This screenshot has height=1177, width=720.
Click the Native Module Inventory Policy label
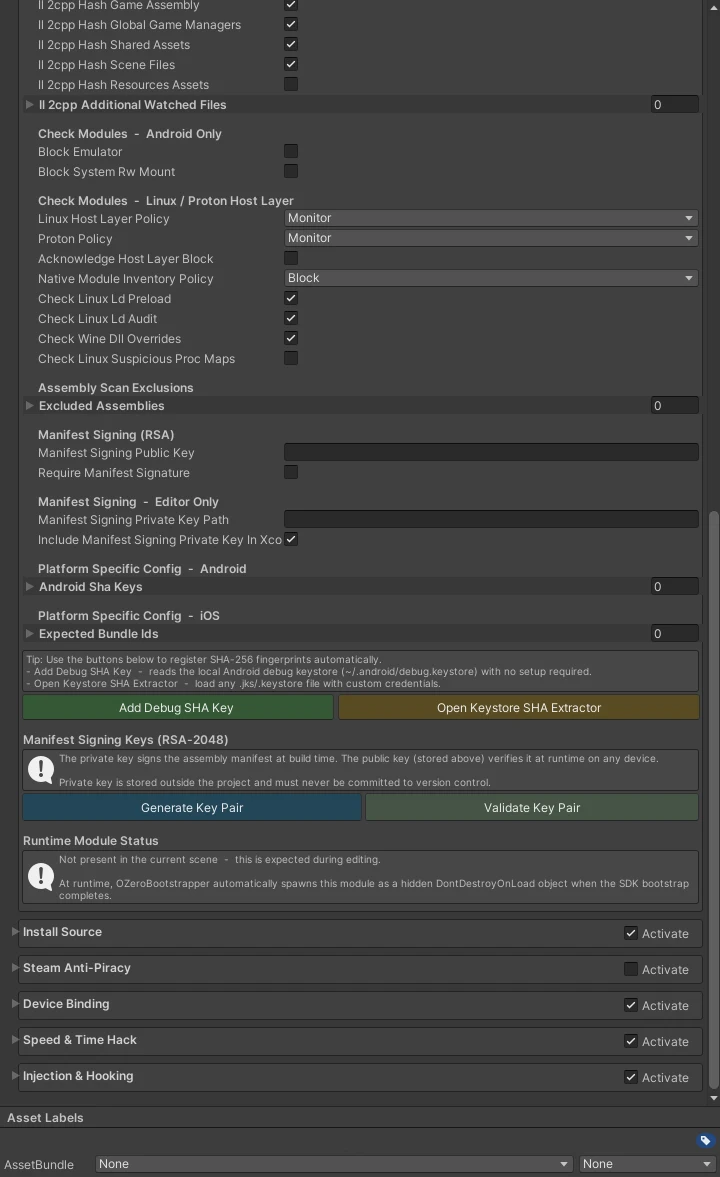pos(125,278)
